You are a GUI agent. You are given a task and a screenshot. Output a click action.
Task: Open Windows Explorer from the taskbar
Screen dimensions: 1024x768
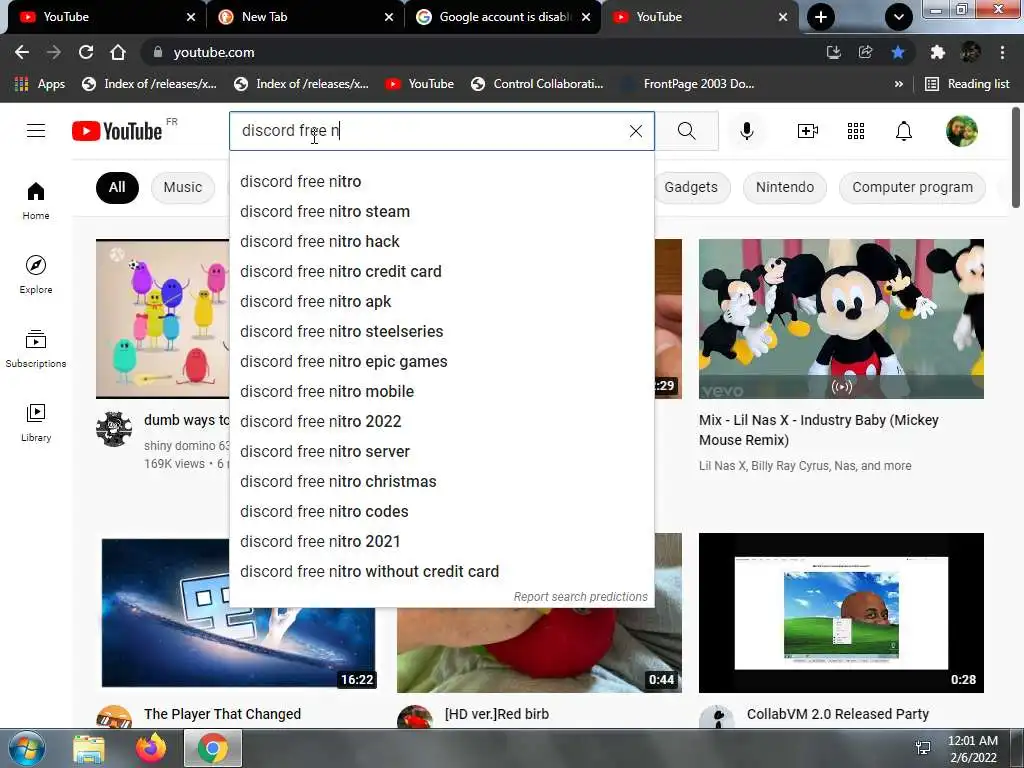tap(88, 748)
